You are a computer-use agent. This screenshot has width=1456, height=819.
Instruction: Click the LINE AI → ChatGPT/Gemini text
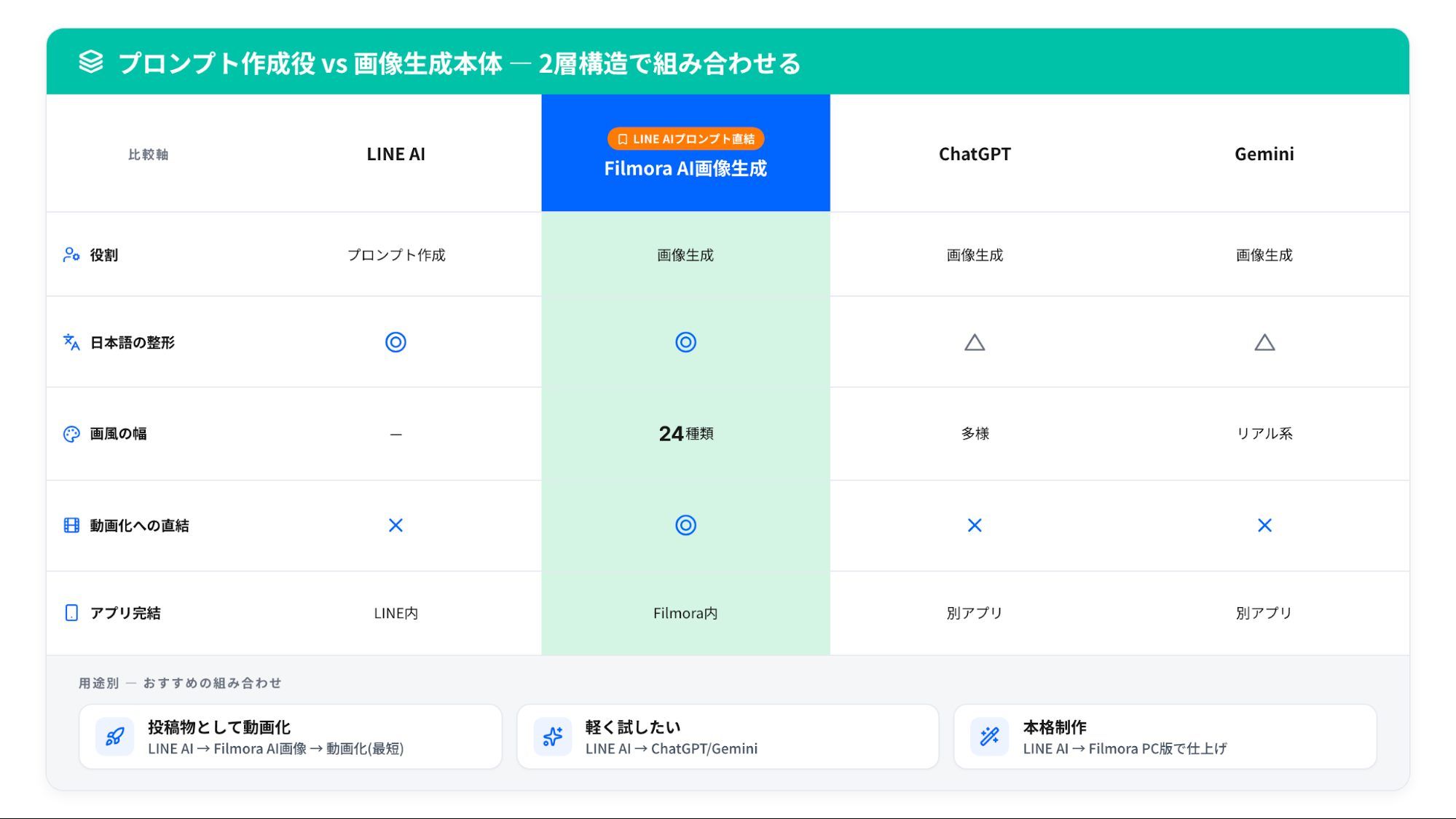672,748
